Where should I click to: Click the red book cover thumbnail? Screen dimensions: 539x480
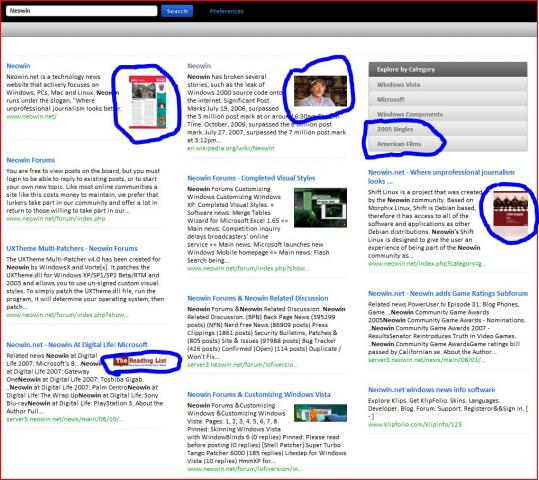[x=510, y=208]
